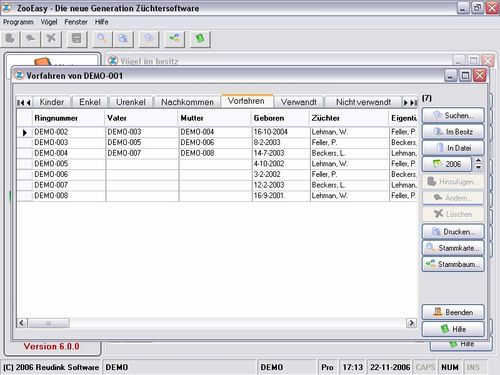The image size is (500, 375).
Task: Click the NUM status bar indicator
Action: [x=450, y=367]
